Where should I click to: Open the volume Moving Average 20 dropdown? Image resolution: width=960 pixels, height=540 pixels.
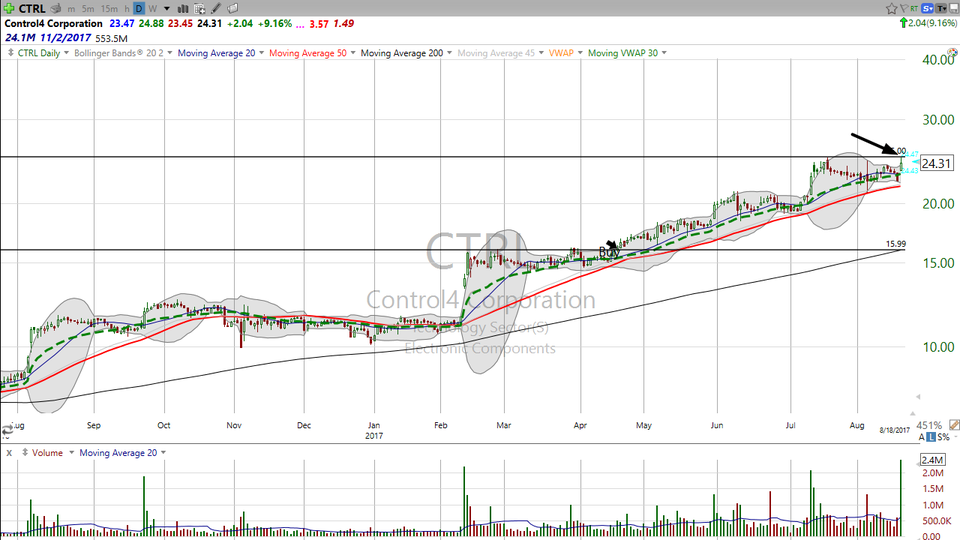163,453
